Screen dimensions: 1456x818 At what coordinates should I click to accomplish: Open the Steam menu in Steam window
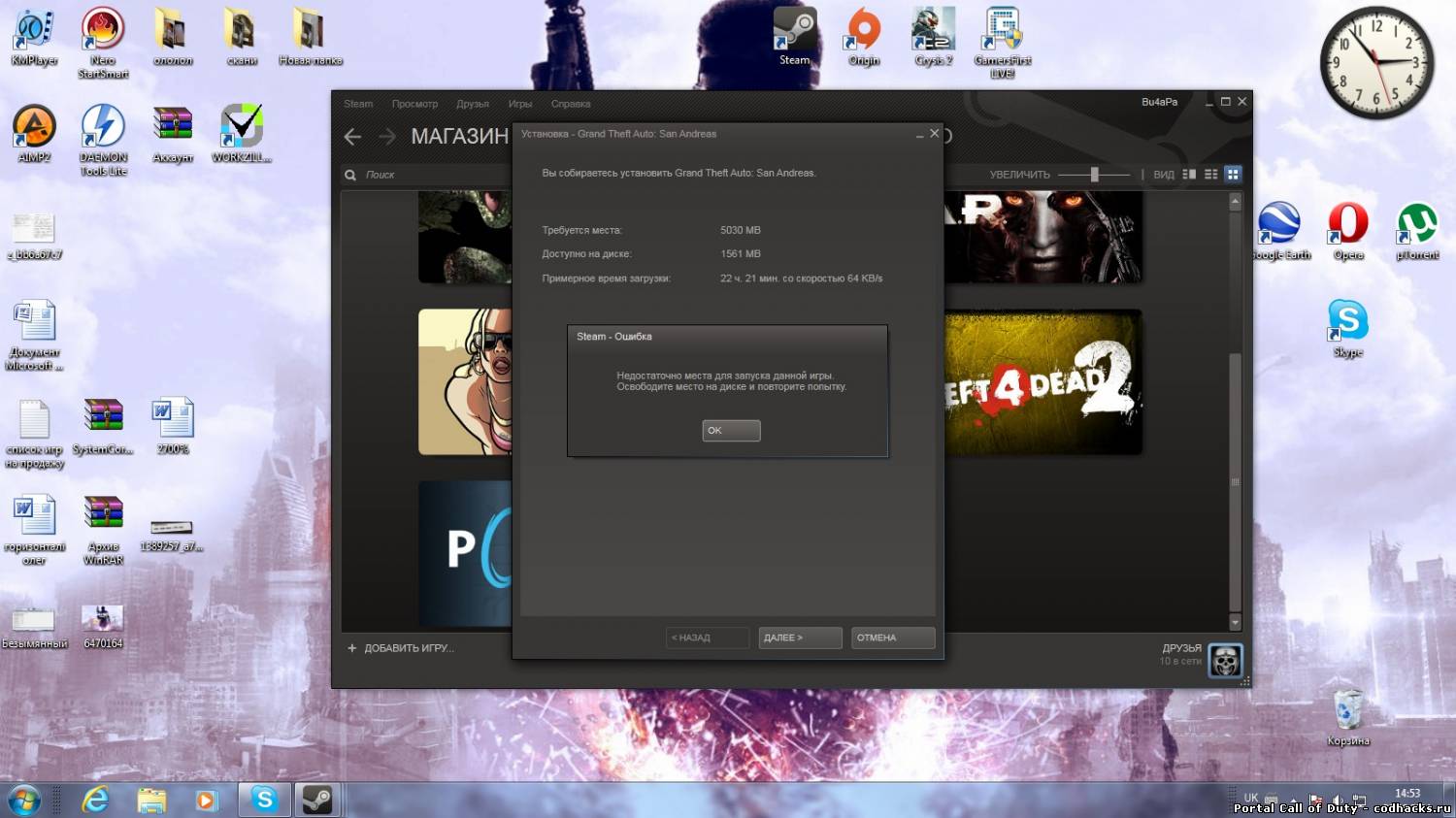[x=358, y=104]
